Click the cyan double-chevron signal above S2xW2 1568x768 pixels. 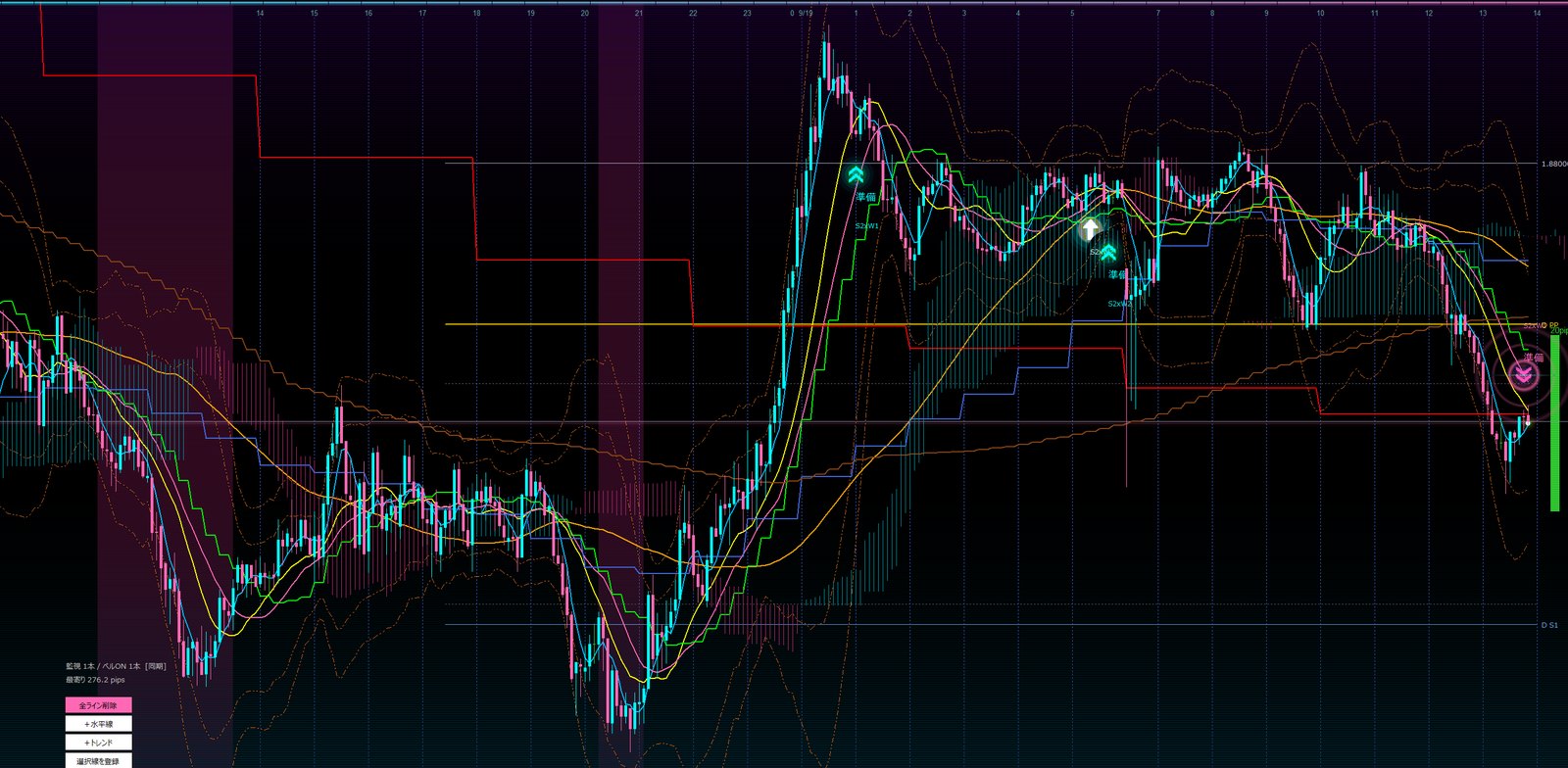(x=1108, y=253)
